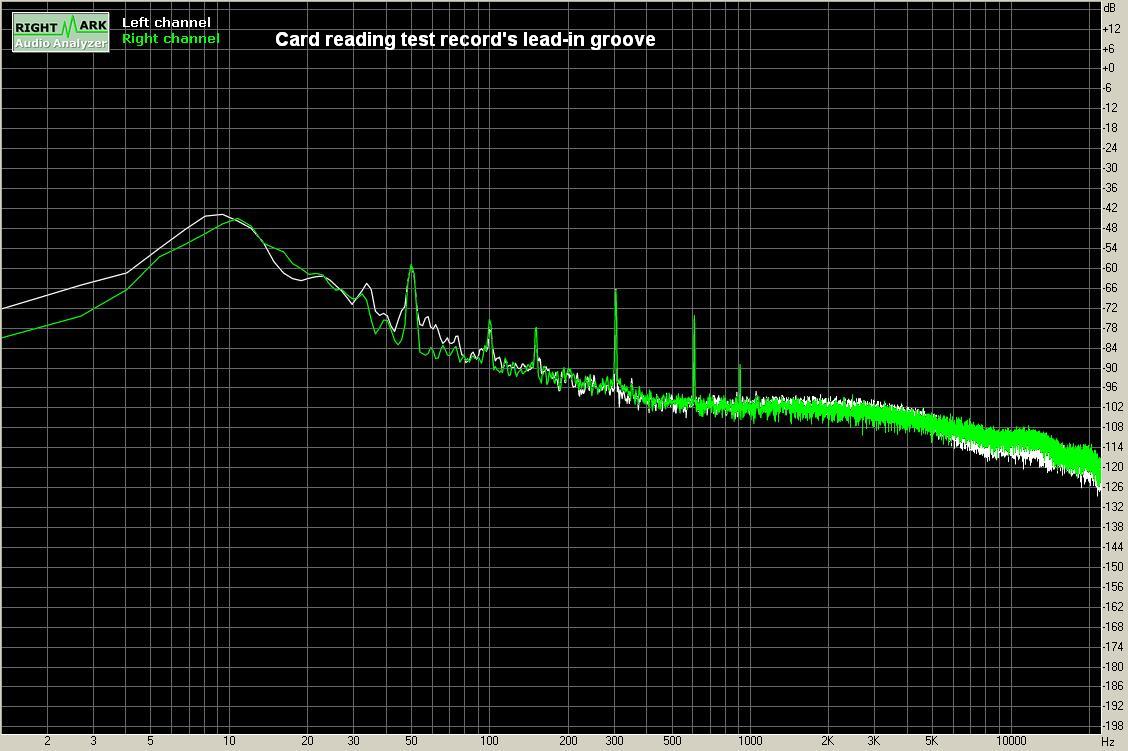Click the 100 Hz frequency axis label
Screen dimensions: 1128x751
pyautogui.click(x=489, y=741)
